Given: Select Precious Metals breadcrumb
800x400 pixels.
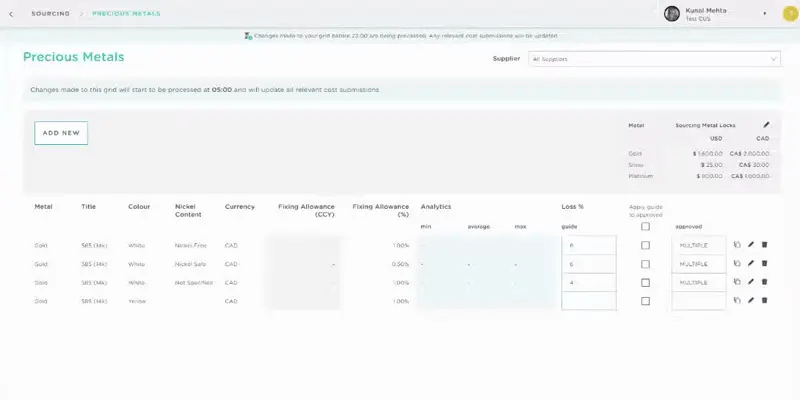Looking at the screenshot, I should 126,14.
